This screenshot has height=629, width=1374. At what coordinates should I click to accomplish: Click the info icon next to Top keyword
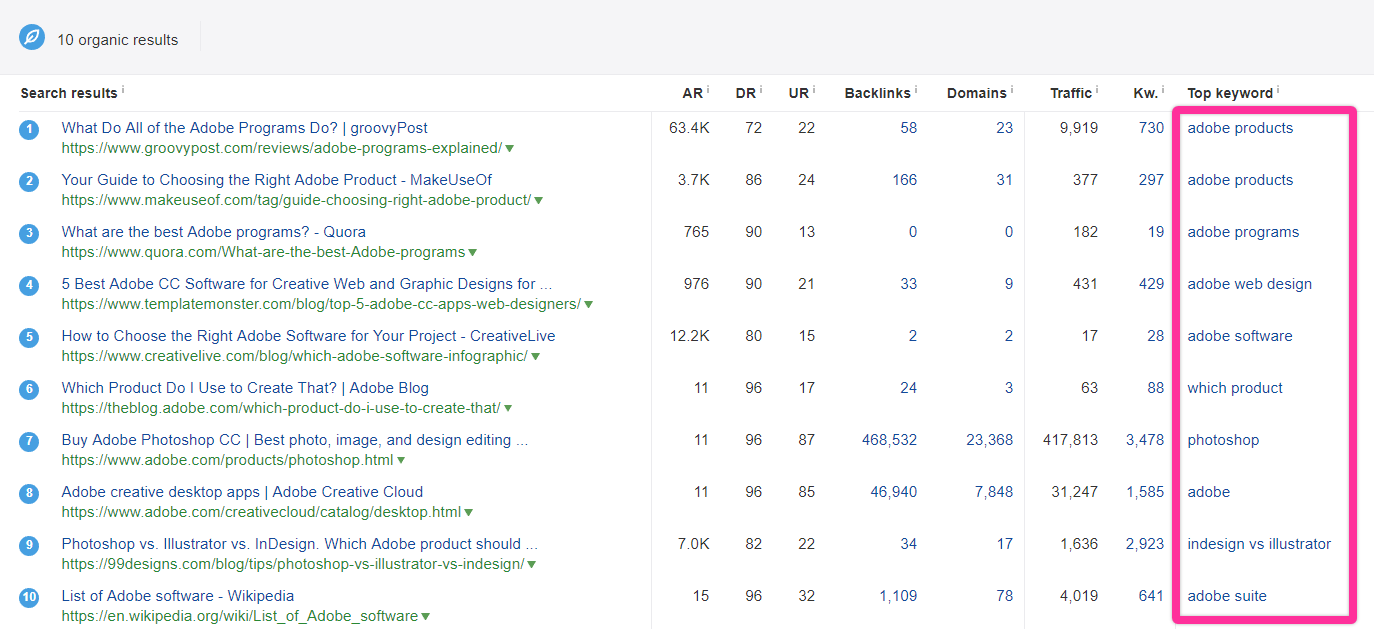coord(1278,90)
